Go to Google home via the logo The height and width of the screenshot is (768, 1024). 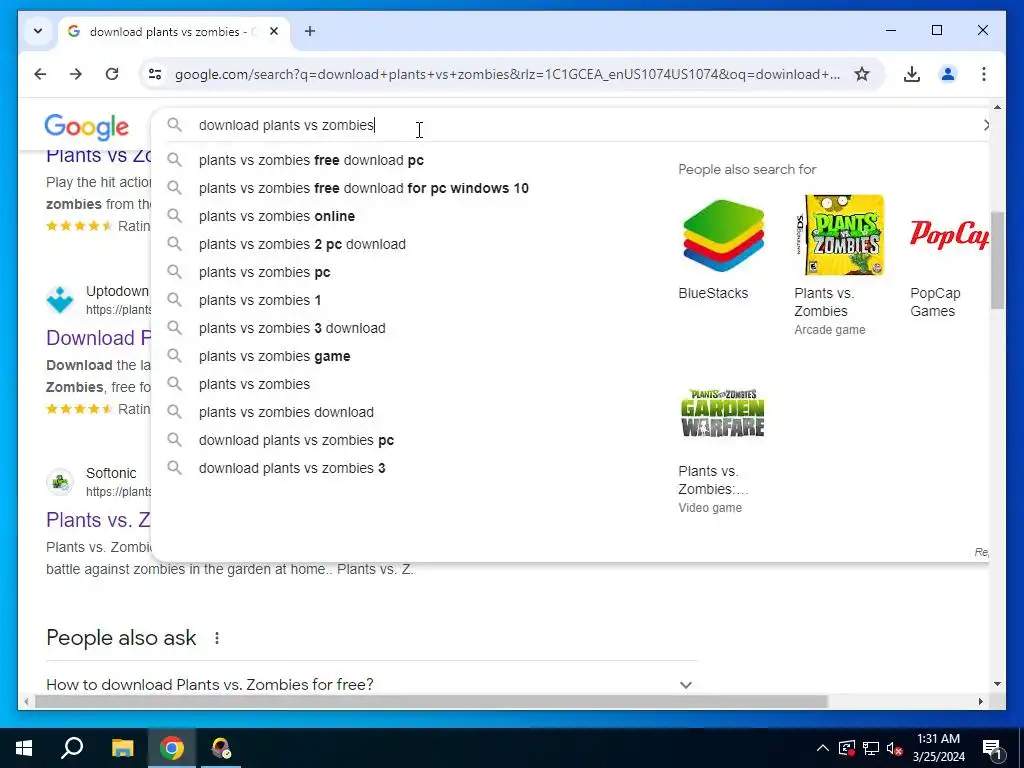point(86,127)
